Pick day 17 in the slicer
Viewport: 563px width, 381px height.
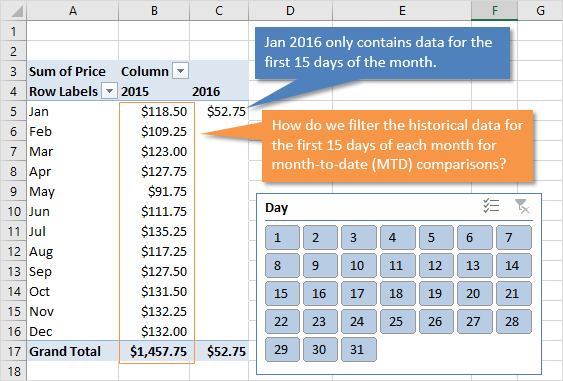pos(359,293)
